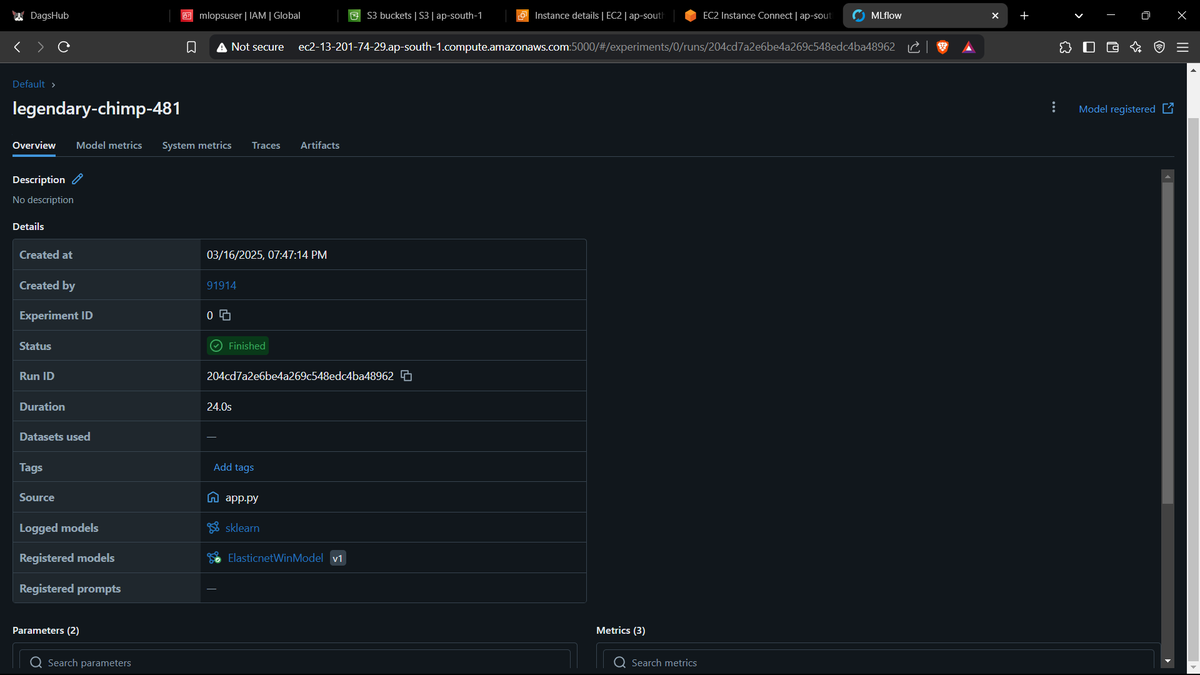Screen dimensions: 1200x675
Task: Select the Overview tab
Action: click(34, 145)
